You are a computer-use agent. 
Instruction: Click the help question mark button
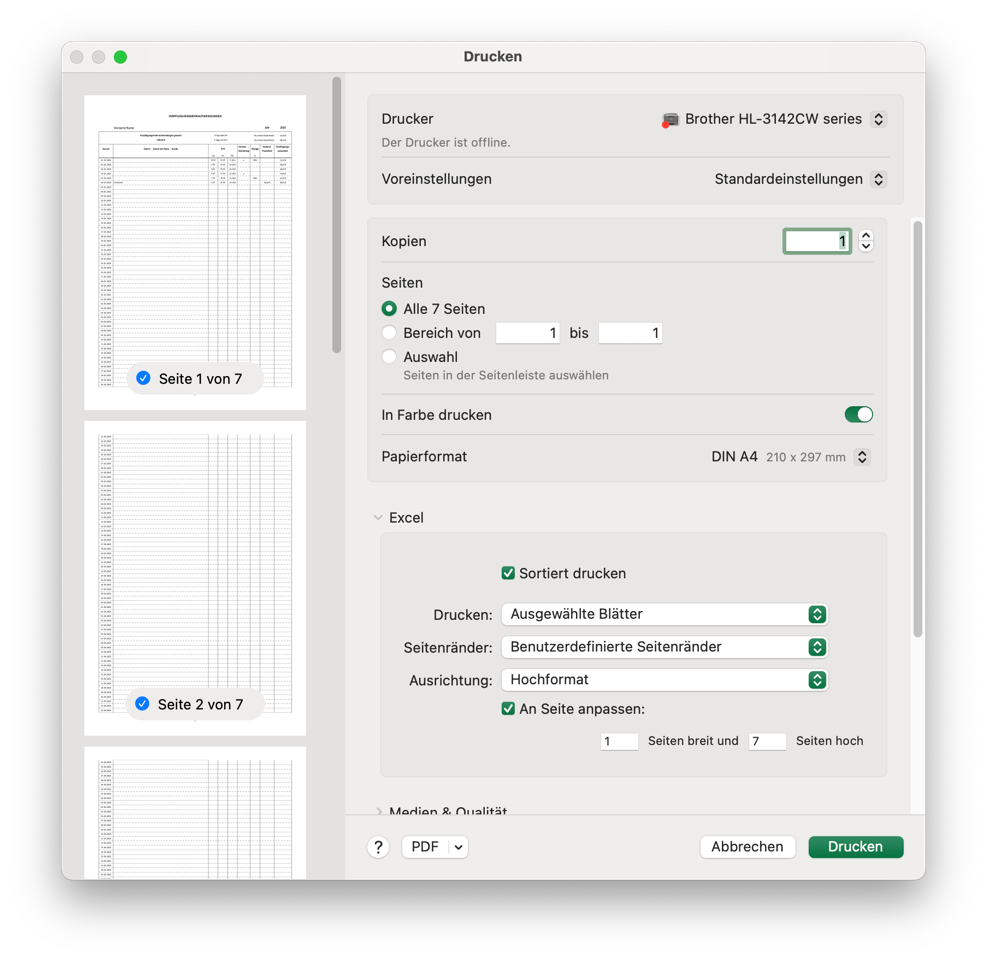coord(378,847)
